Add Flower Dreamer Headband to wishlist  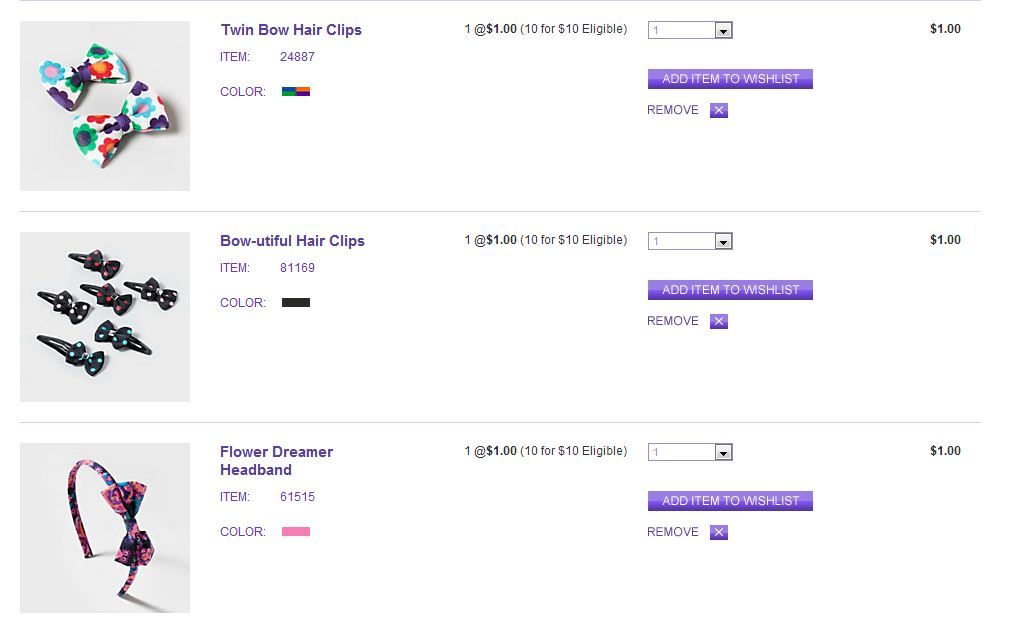click(x=730, y=501)
